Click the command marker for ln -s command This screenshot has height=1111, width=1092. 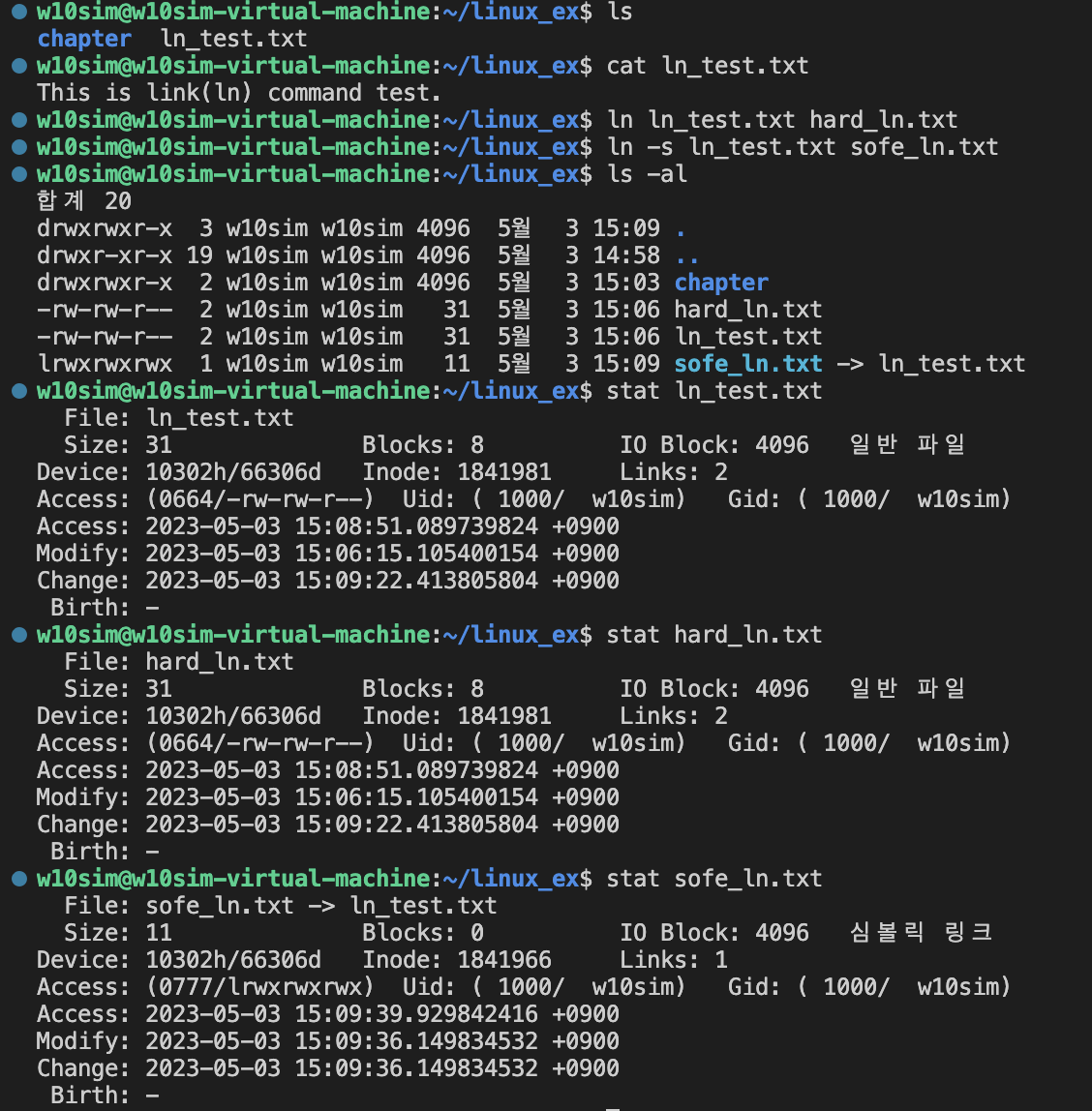(x=19, y=147)
